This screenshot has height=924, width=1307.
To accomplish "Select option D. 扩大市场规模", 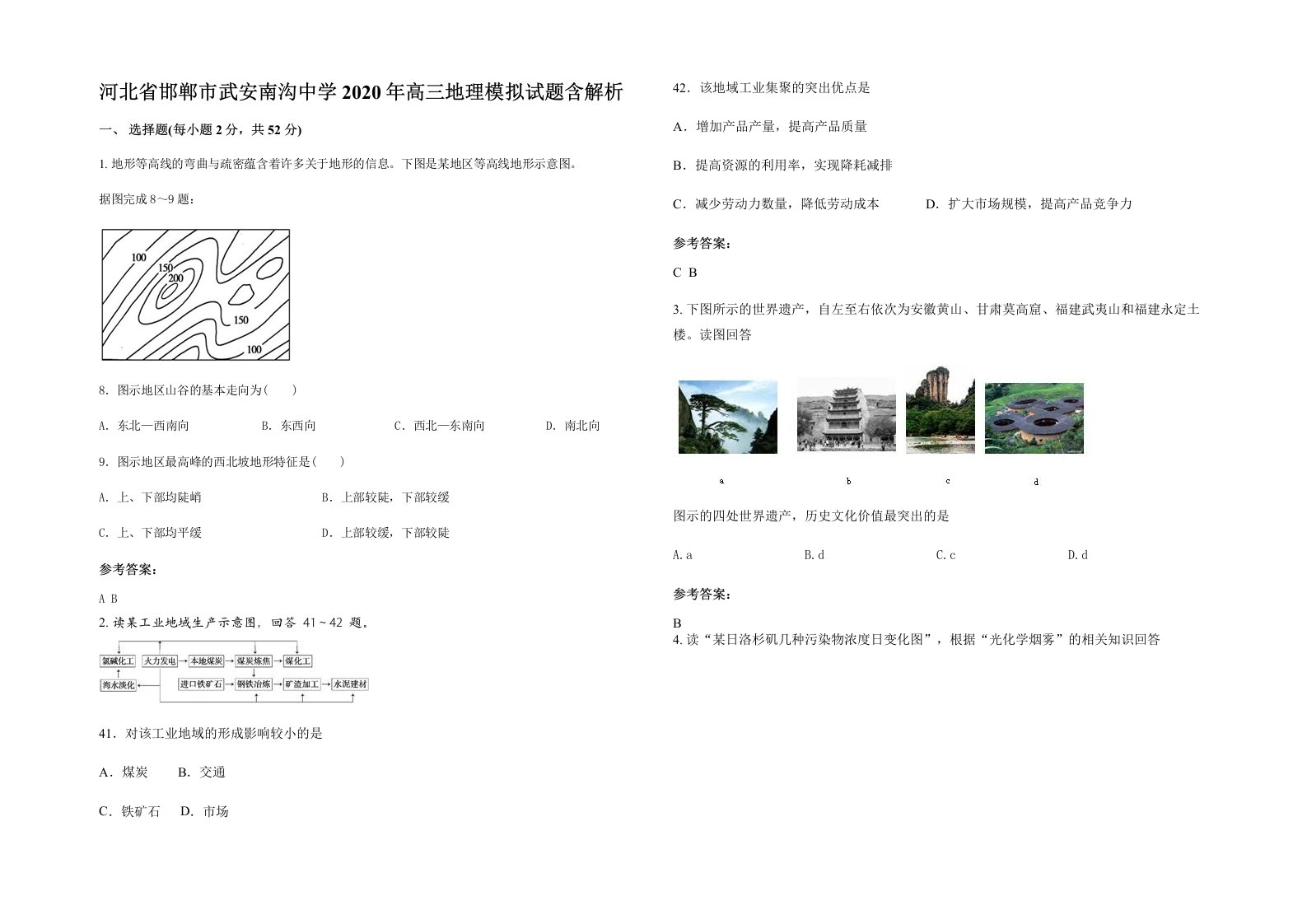I will (1029, 204).
